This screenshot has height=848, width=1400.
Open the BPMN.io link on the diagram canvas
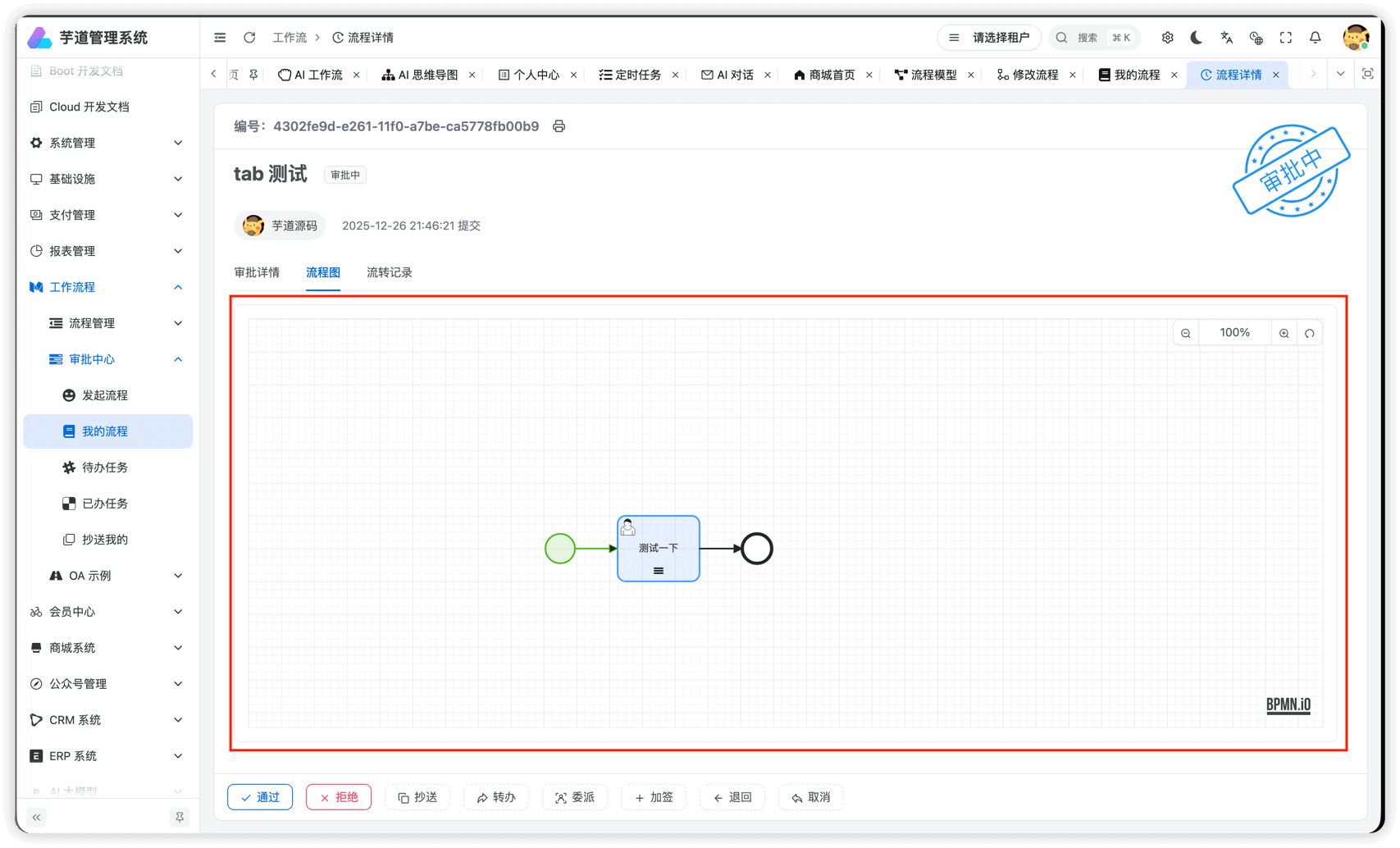click(1287, 704)
